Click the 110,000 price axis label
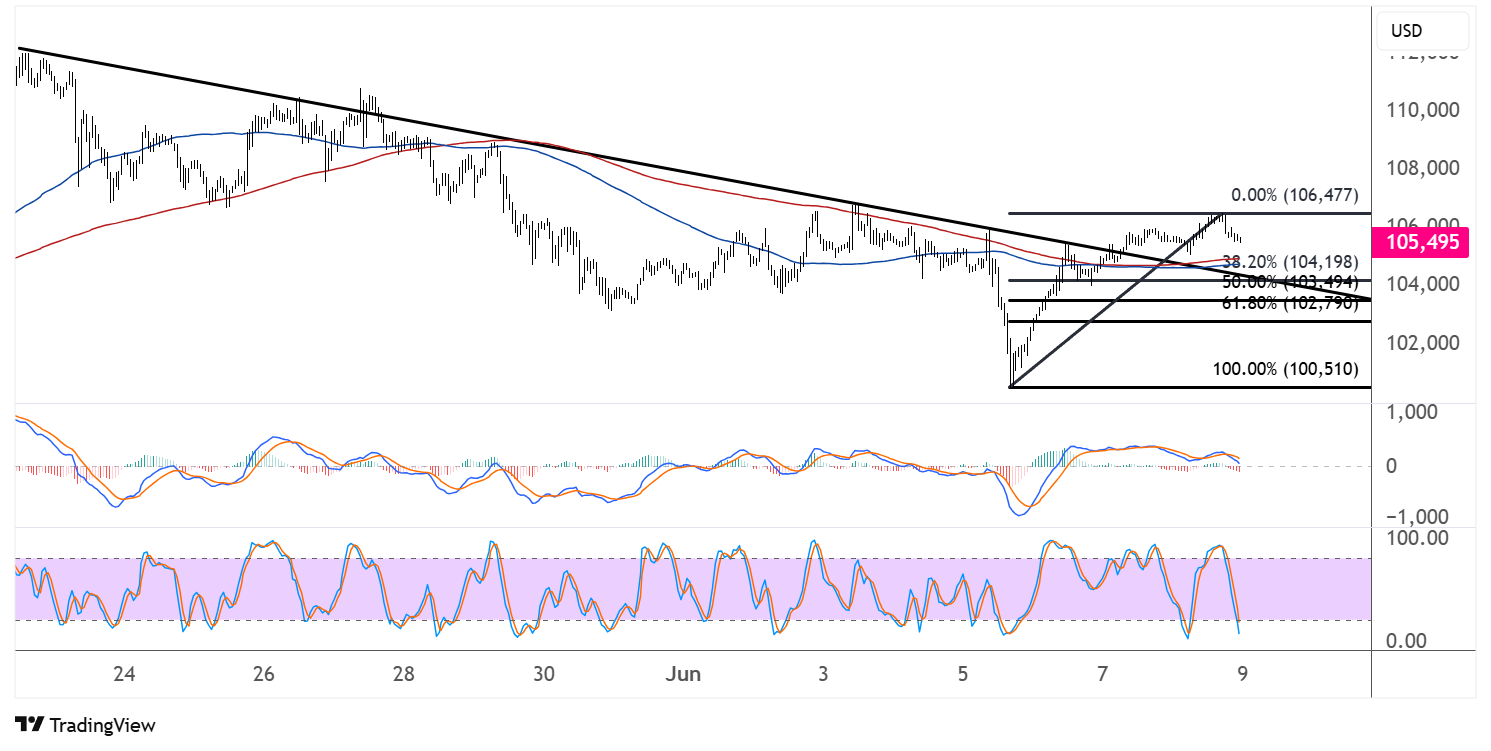The width and height of the screenshot is (1491, 751). pos(1422,110)
